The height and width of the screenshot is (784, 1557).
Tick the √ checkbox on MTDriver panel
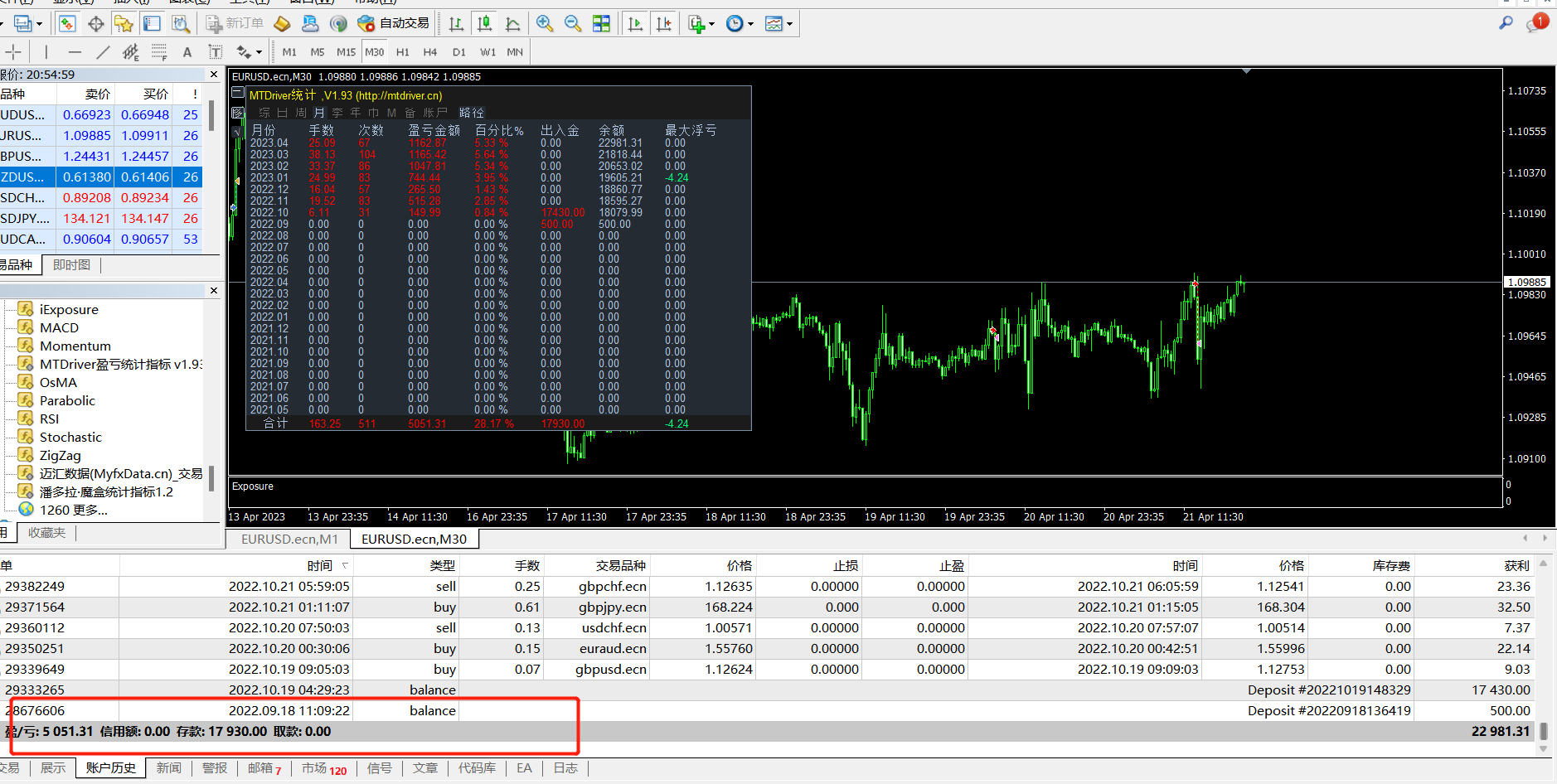237,131
